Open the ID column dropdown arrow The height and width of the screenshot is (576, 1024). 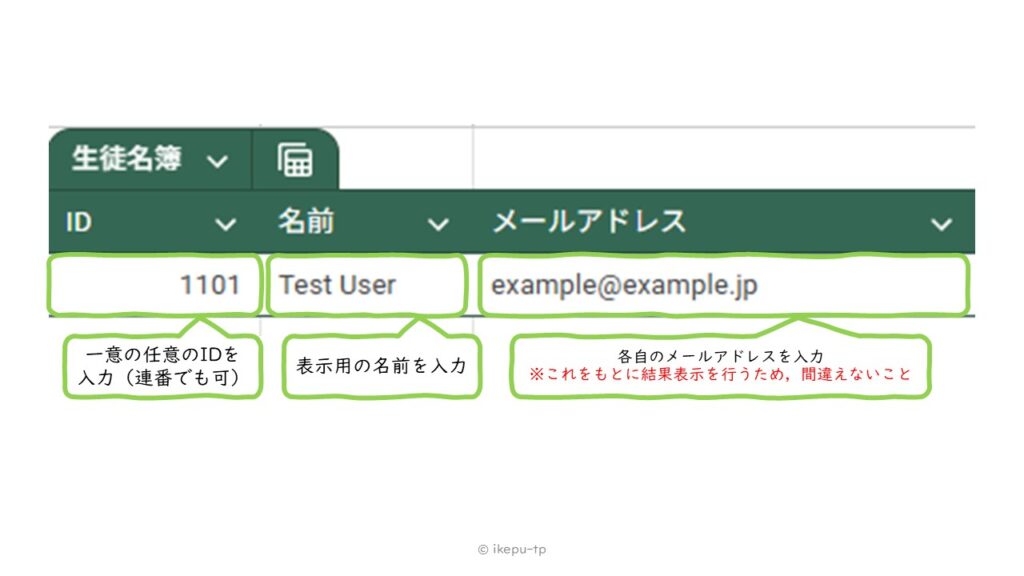click(227, 224)
